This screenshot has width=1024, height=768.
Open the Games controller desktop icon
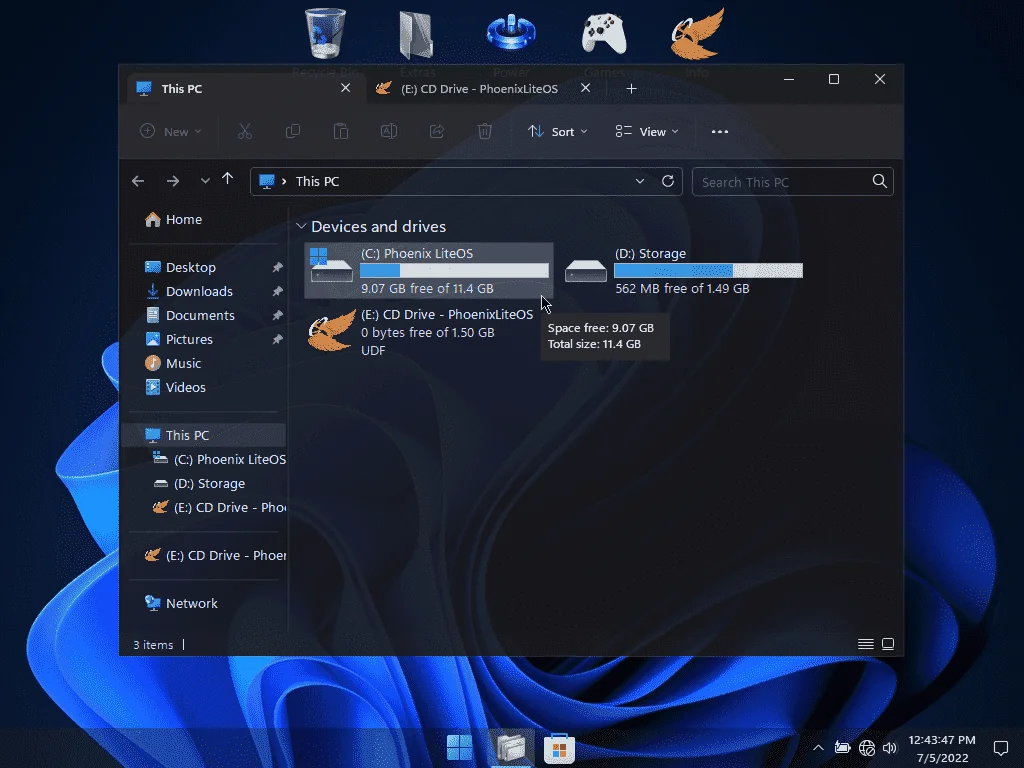(604, 34)
